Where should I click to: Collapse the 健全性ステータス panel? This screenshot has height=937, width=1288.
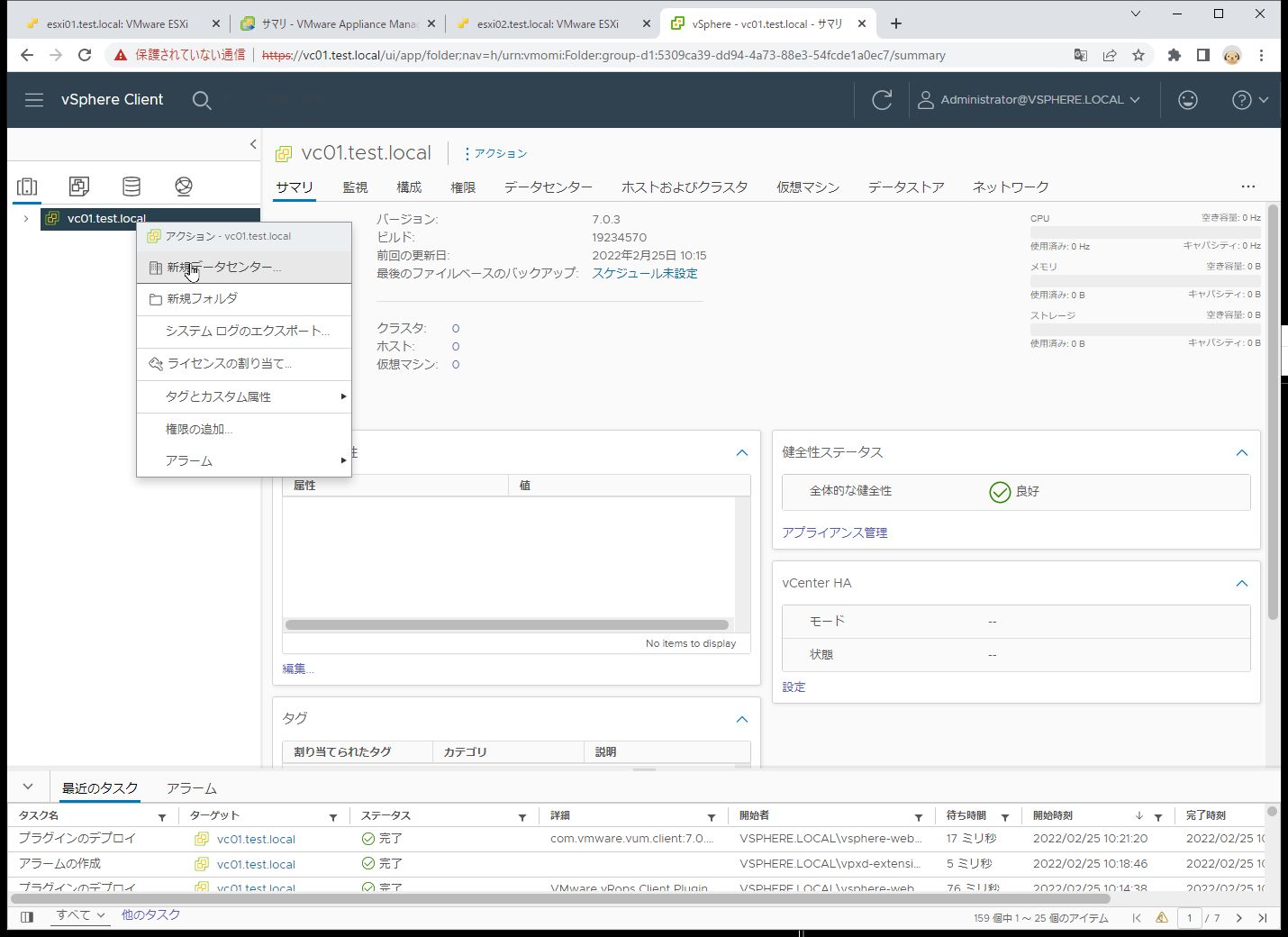click(1241, 452)
